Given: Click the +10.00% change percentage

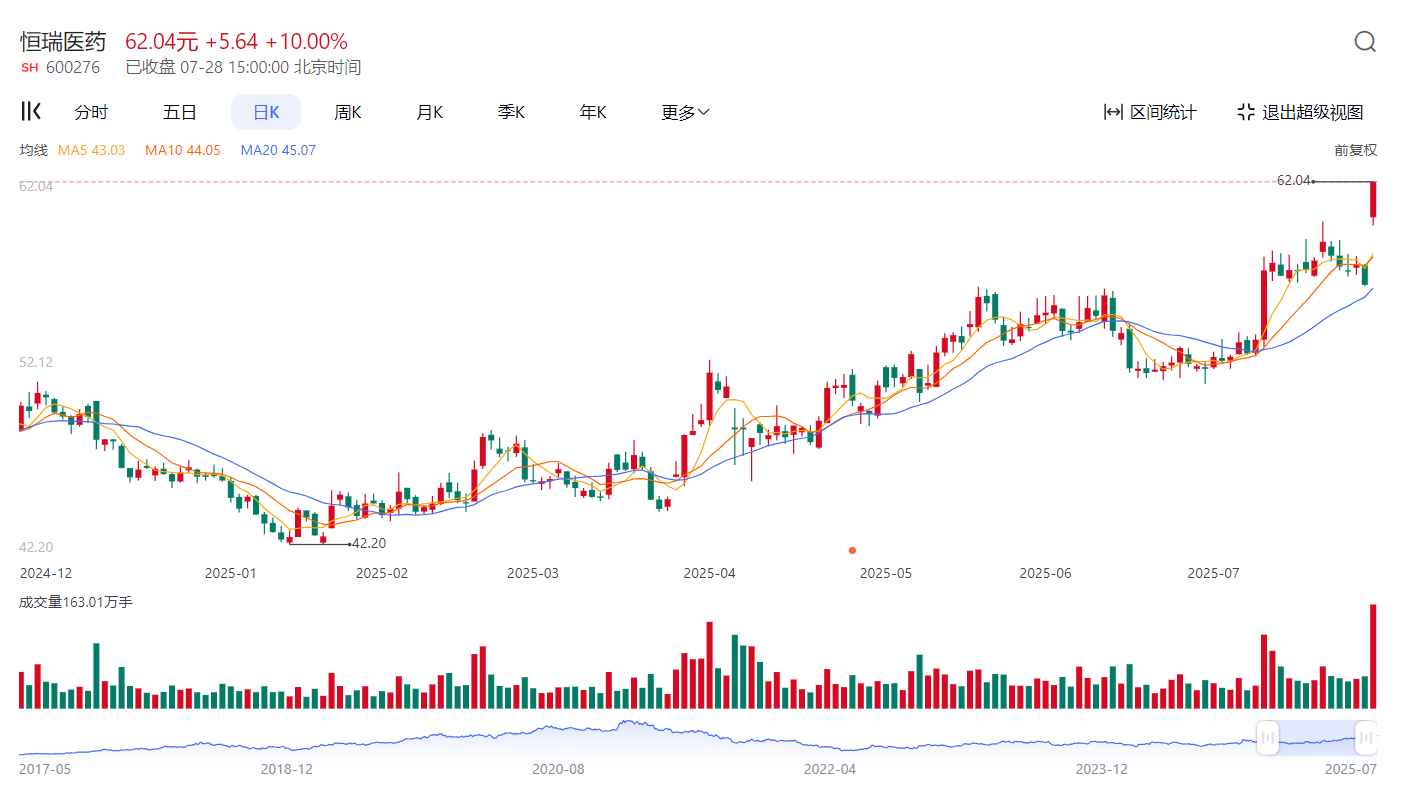Looking at the screenshot, I should (x=306, y=42).
